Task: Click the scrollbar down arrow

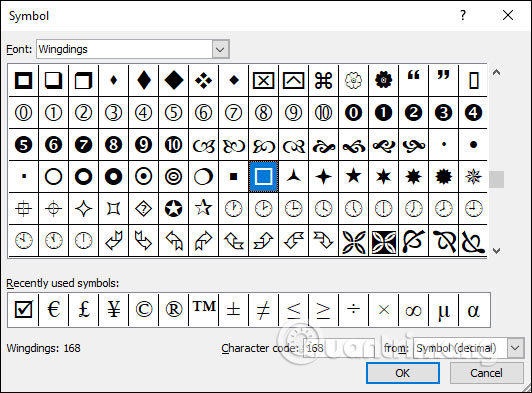Action: (496, 250)
